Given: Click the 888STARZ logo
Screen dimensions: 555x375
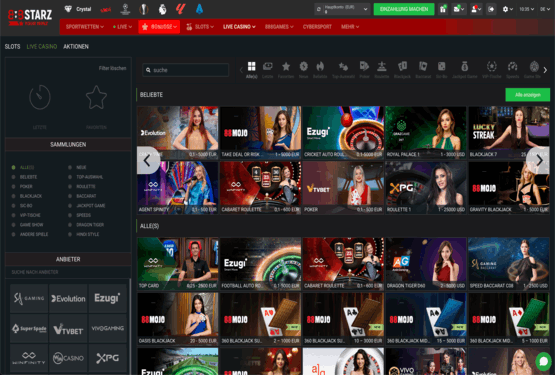Looking at the screenshot, I should coord(30,17).
